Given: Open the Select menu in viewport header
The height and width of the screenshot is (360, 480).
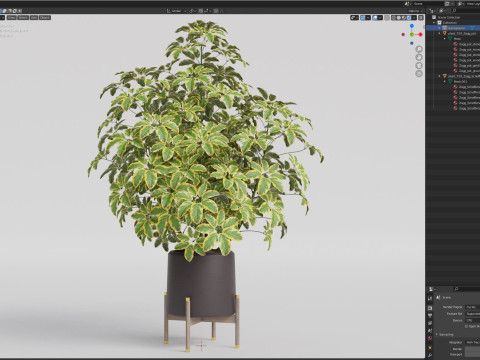Looking at the screenshot, I should pos(23,17).
